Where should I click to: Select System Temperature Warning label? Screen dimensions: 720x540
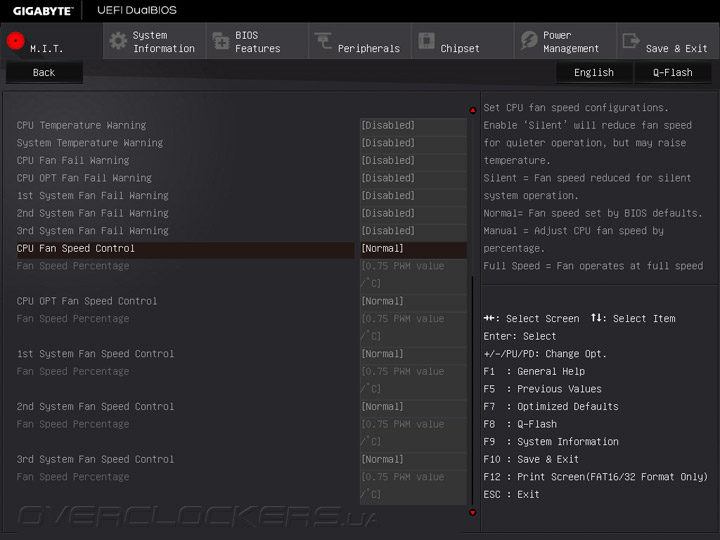coord(90,143)
